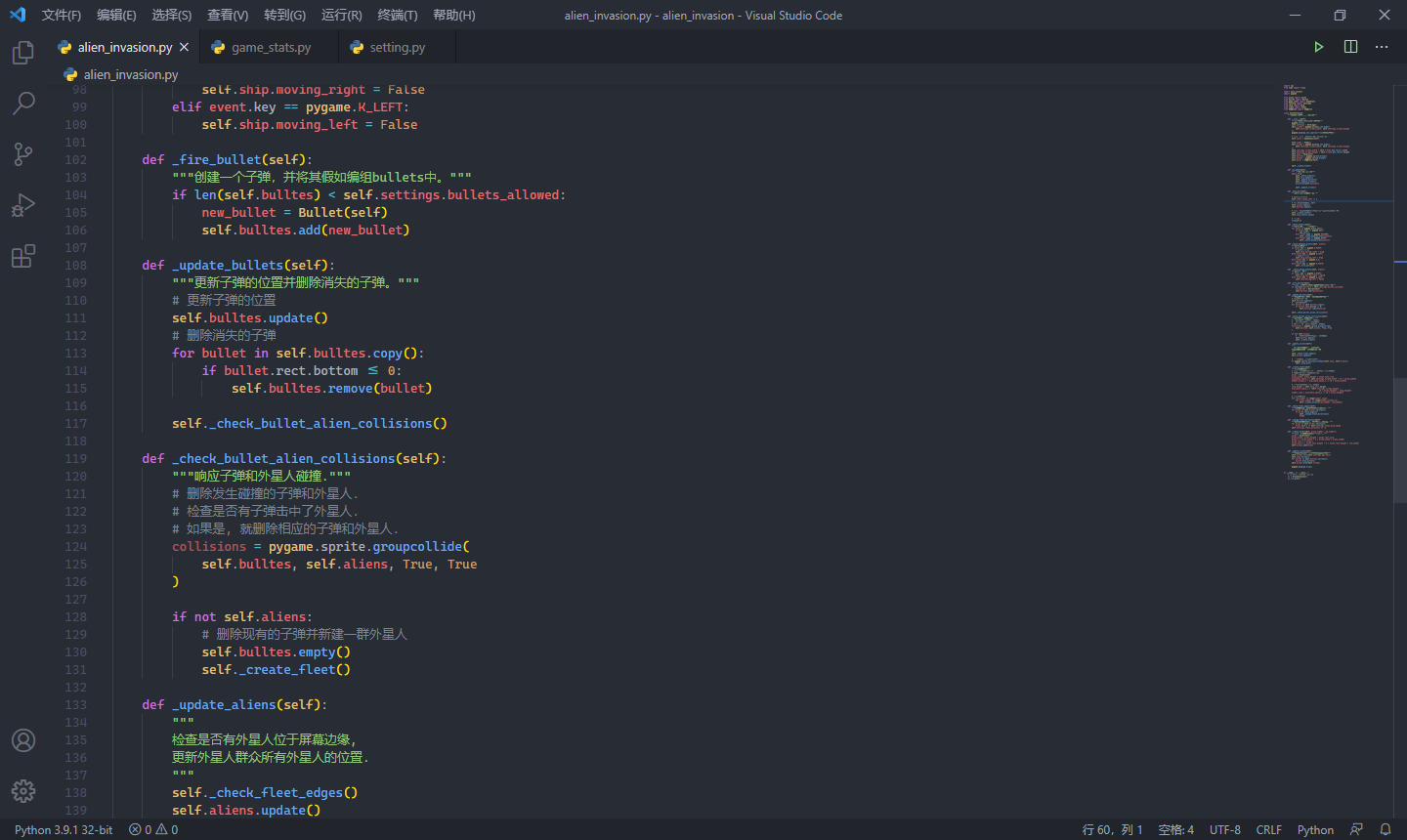1407x840 pixels.
Task: Switch to alien_invasion.py tab
Action: [125, 47]
